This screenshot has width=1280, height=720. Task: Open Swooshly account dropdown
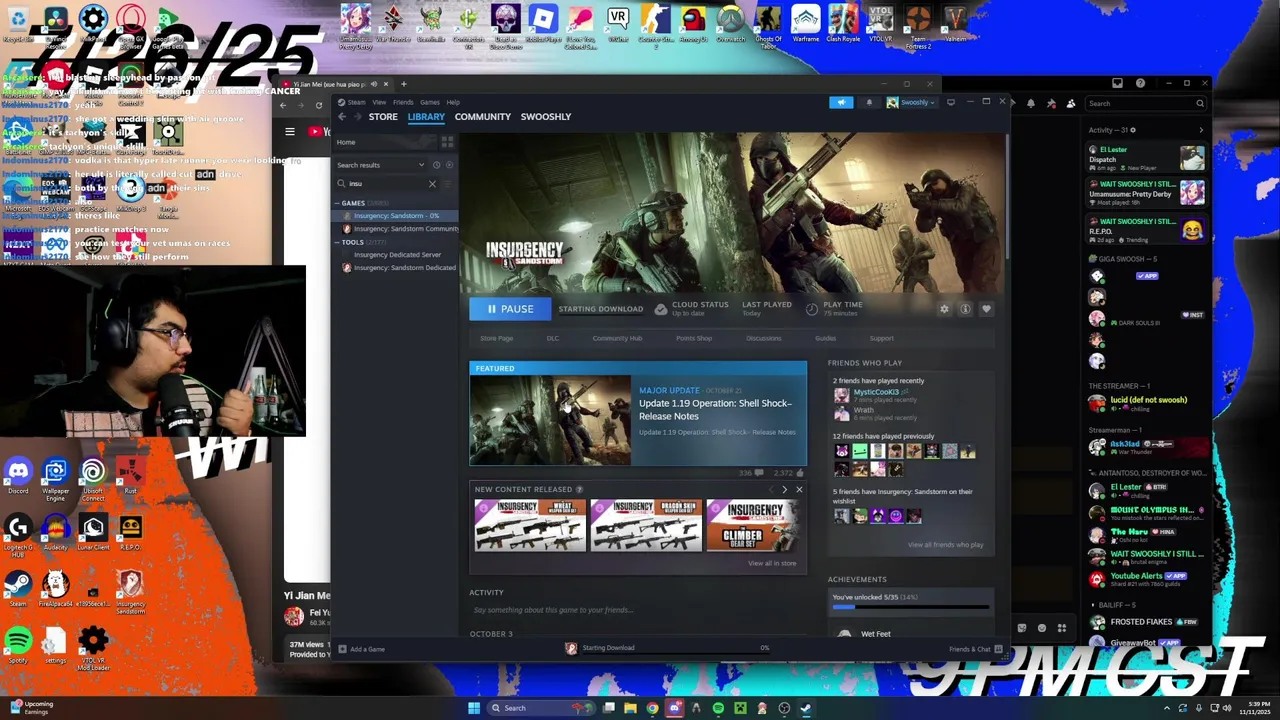coord(911,102)
